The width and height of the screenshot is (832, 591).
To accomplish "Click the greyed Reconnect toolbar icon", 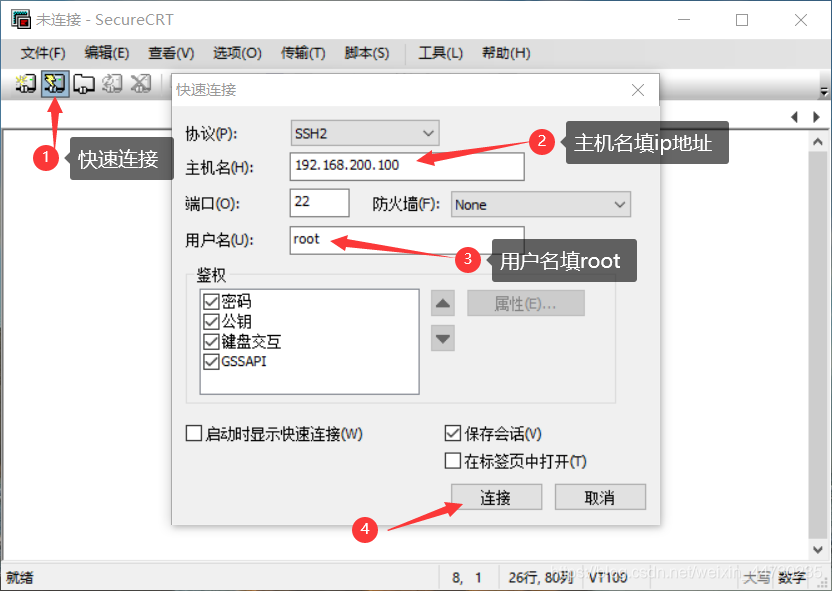I will coord(112,83).
